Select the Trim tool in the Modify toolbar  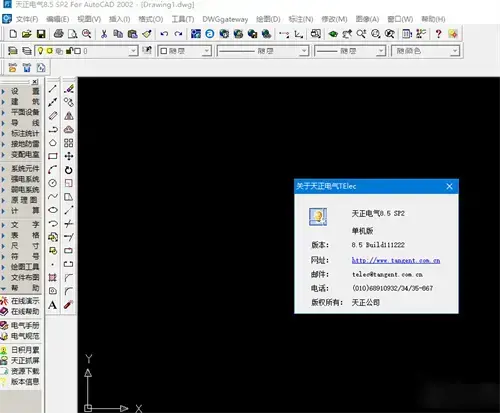pyautogui.click(x=69, y=223)
